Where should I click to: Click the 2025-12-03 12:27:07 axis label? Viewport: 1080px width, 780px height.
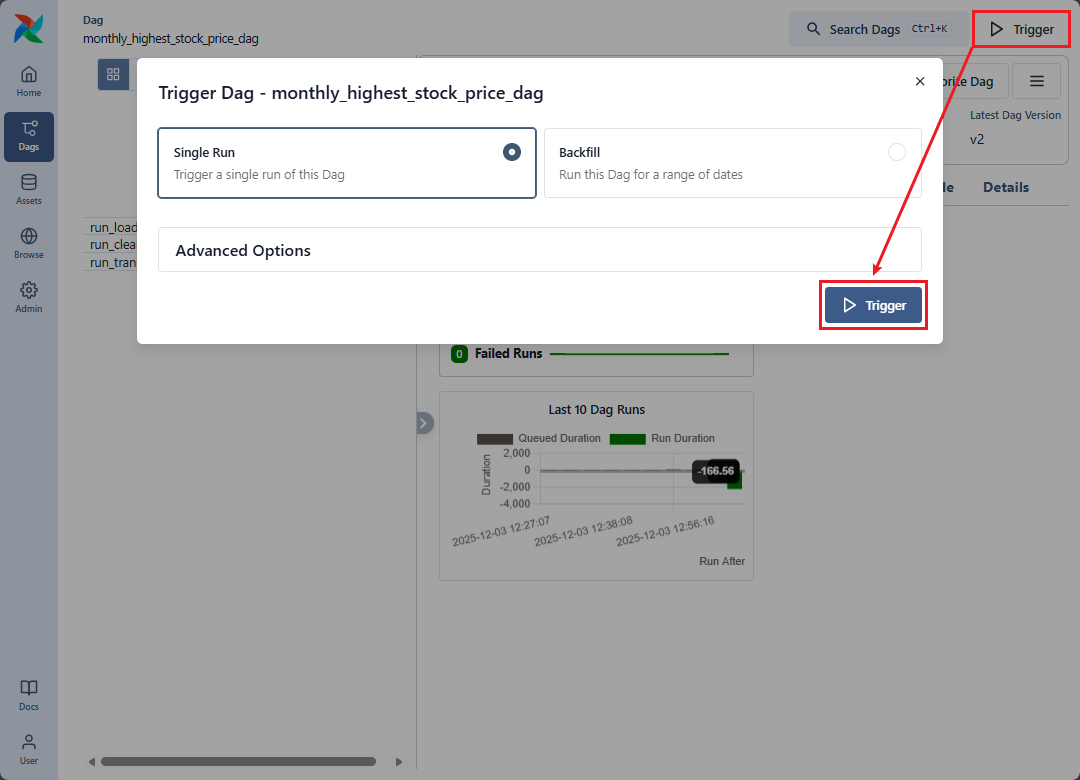click(x=501, y=531)
